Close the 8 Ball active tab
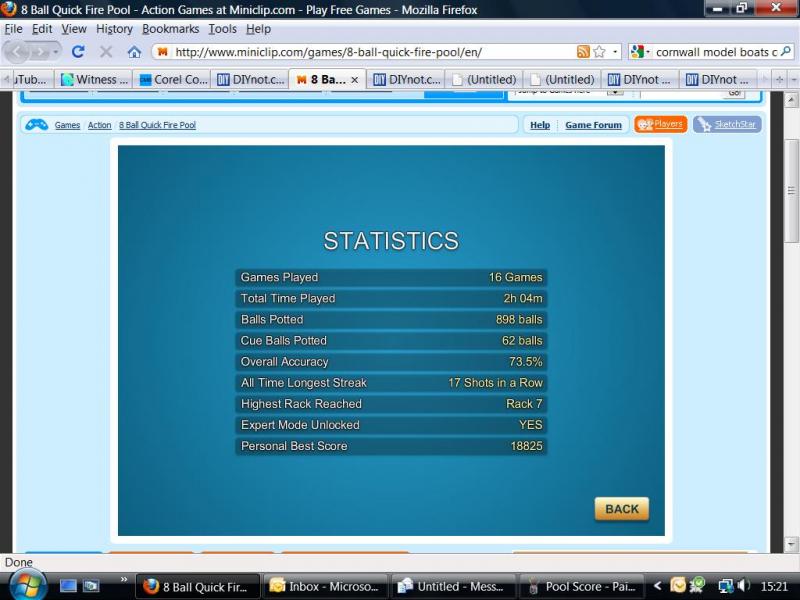Viewport: 800px width, 600px height. pos(354,79)
